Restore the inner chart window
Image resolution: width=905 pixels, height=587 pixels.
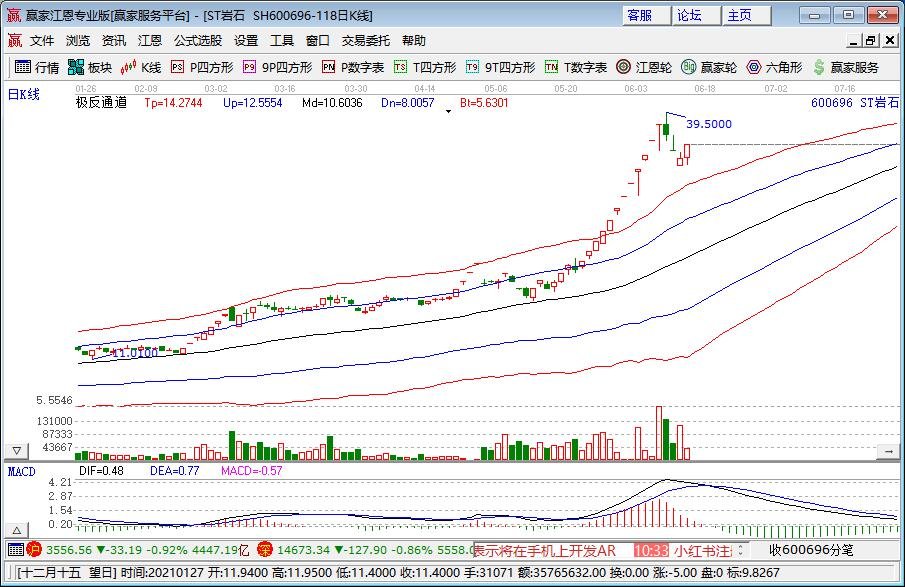point(870,40)
